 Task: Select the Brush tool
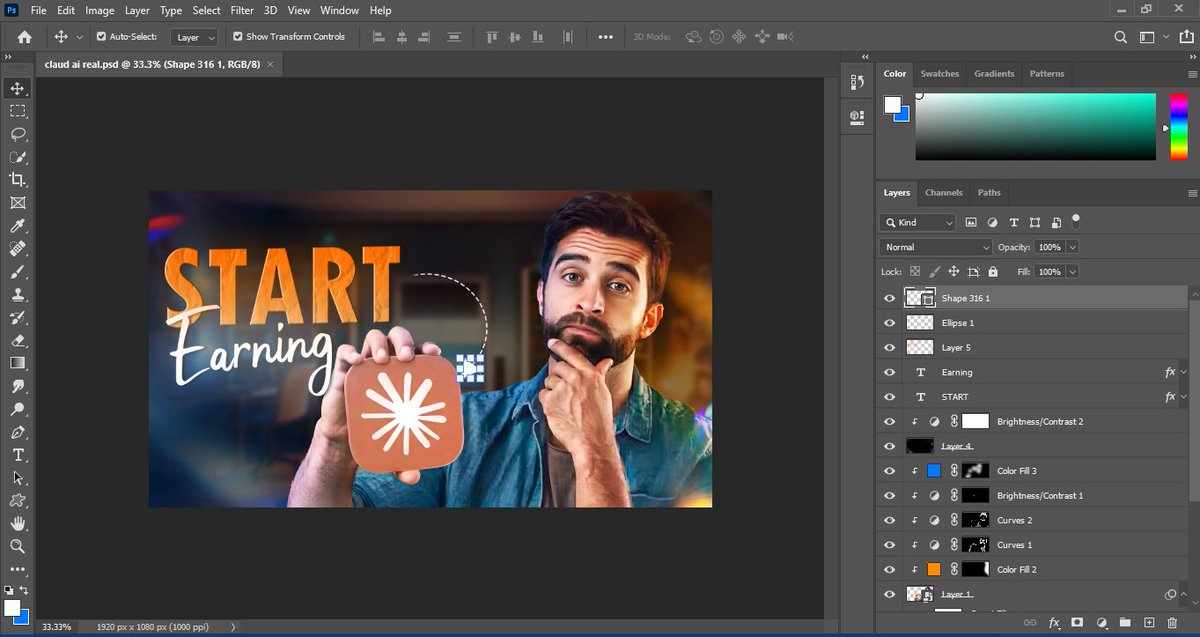tap(17, 272)
